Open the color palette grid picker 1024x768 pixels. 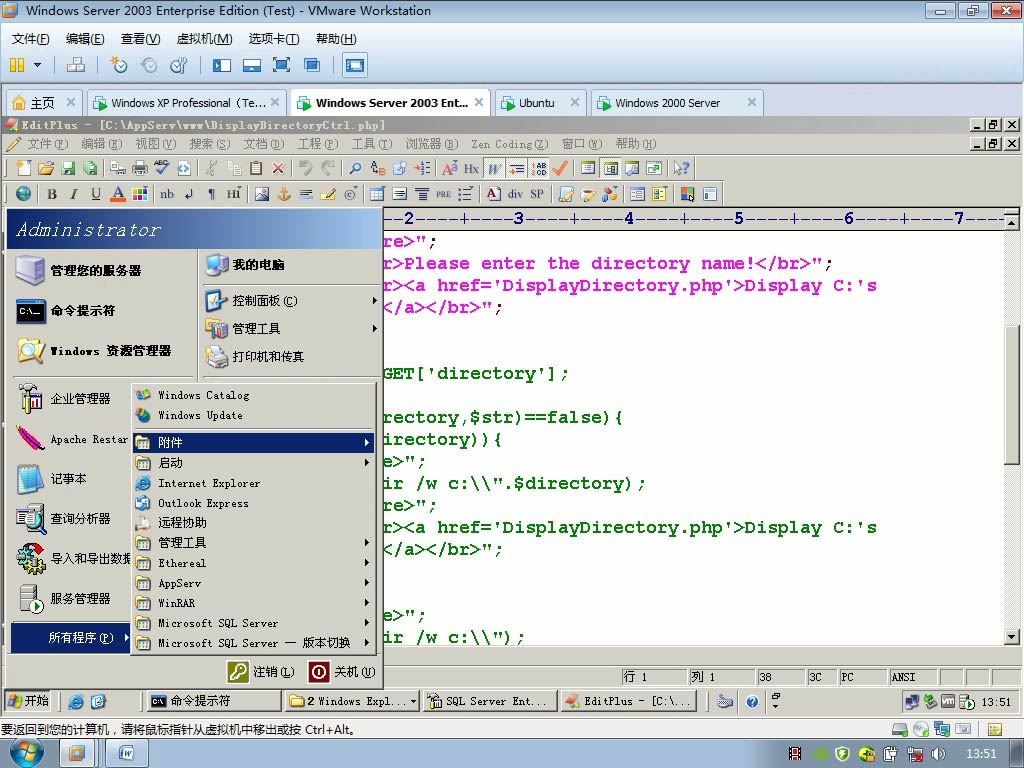(140, 193)
